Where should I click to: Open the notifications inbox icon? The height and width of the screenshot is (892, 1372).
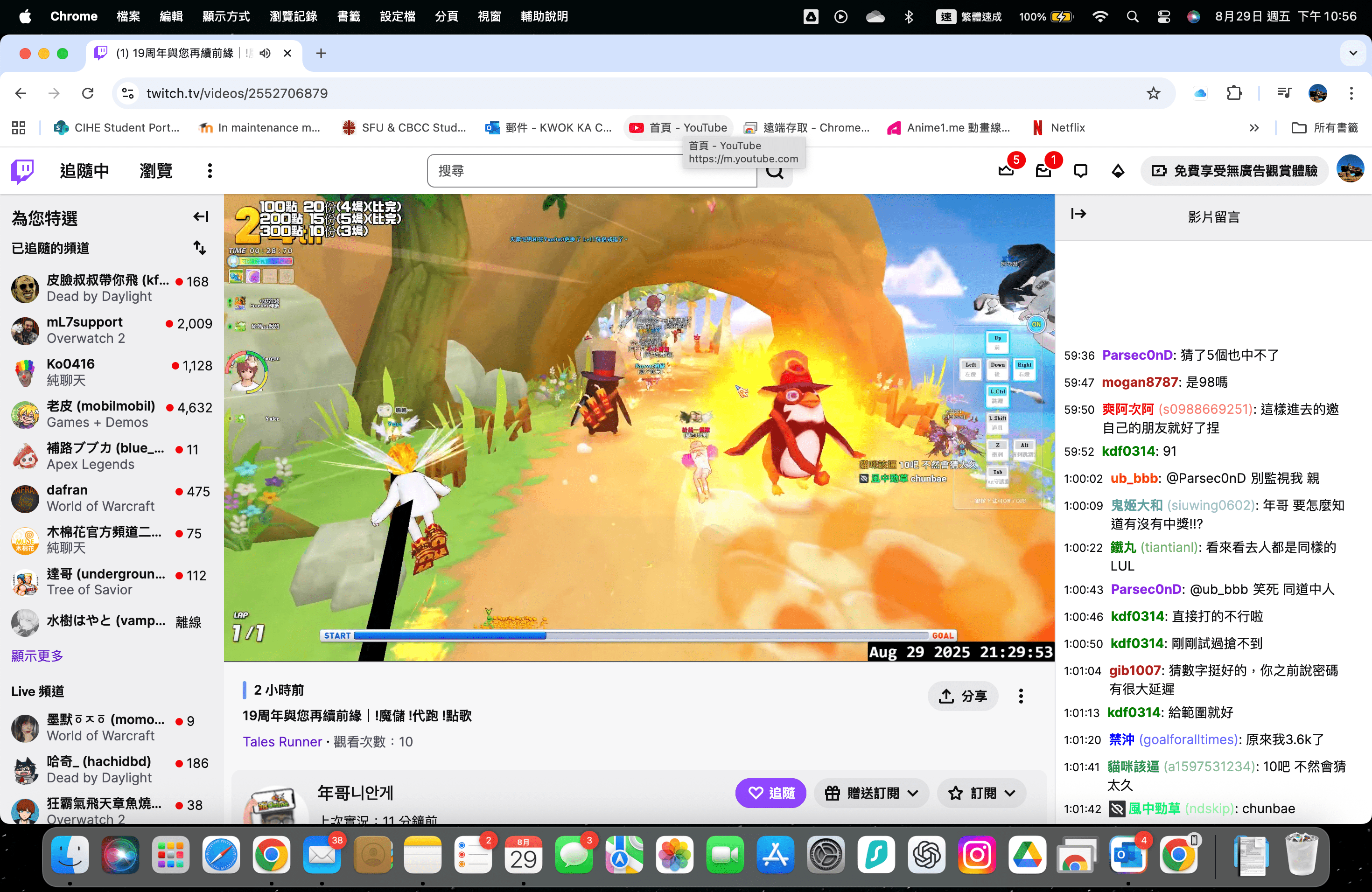click(1043, 171)
